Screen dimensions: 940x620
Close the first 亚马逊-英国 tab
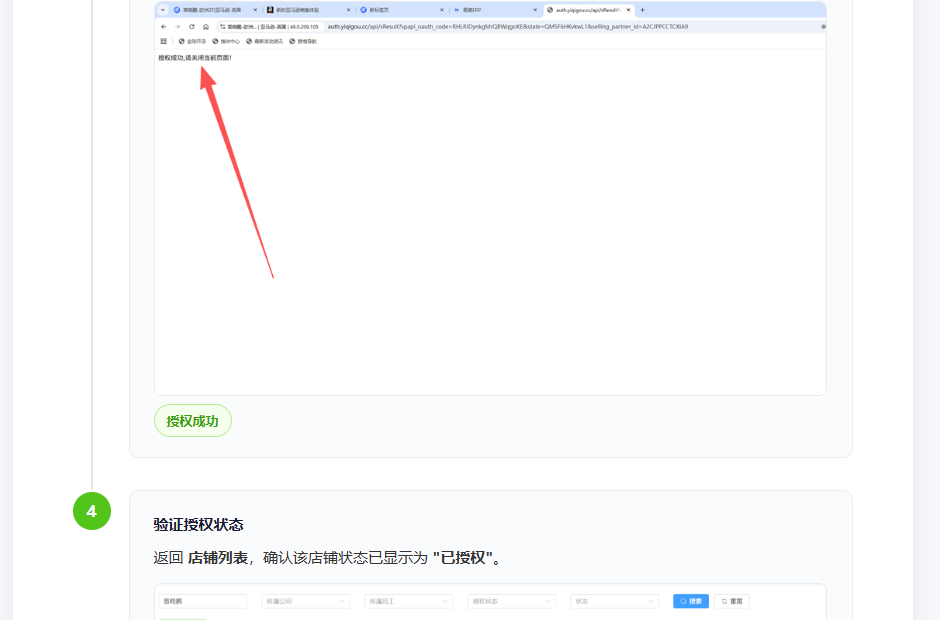255,10
